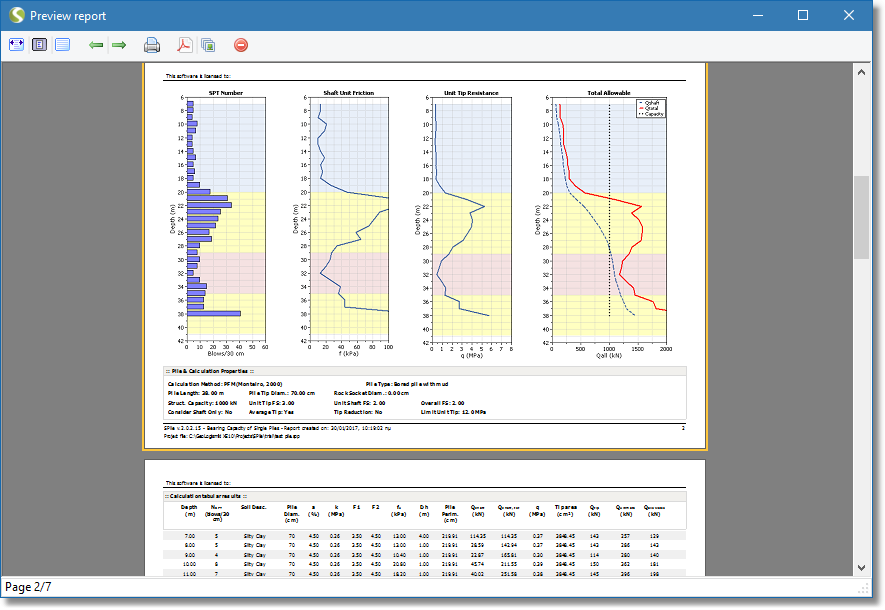
Task: Switch to continuous page view icon
Action: point(63,45)
